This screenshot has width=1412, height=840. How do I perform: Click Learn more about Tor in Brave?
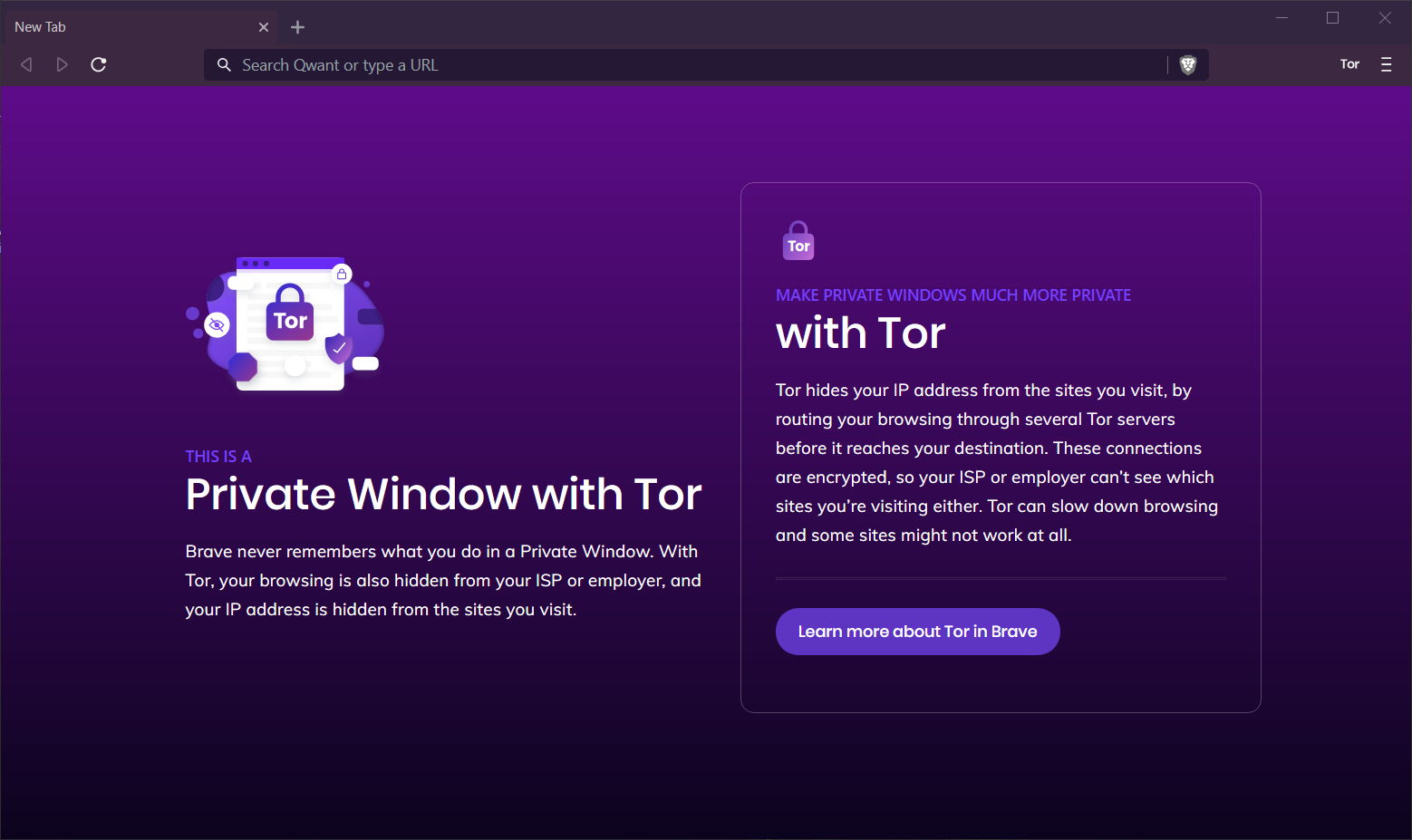tap(917, 632)
